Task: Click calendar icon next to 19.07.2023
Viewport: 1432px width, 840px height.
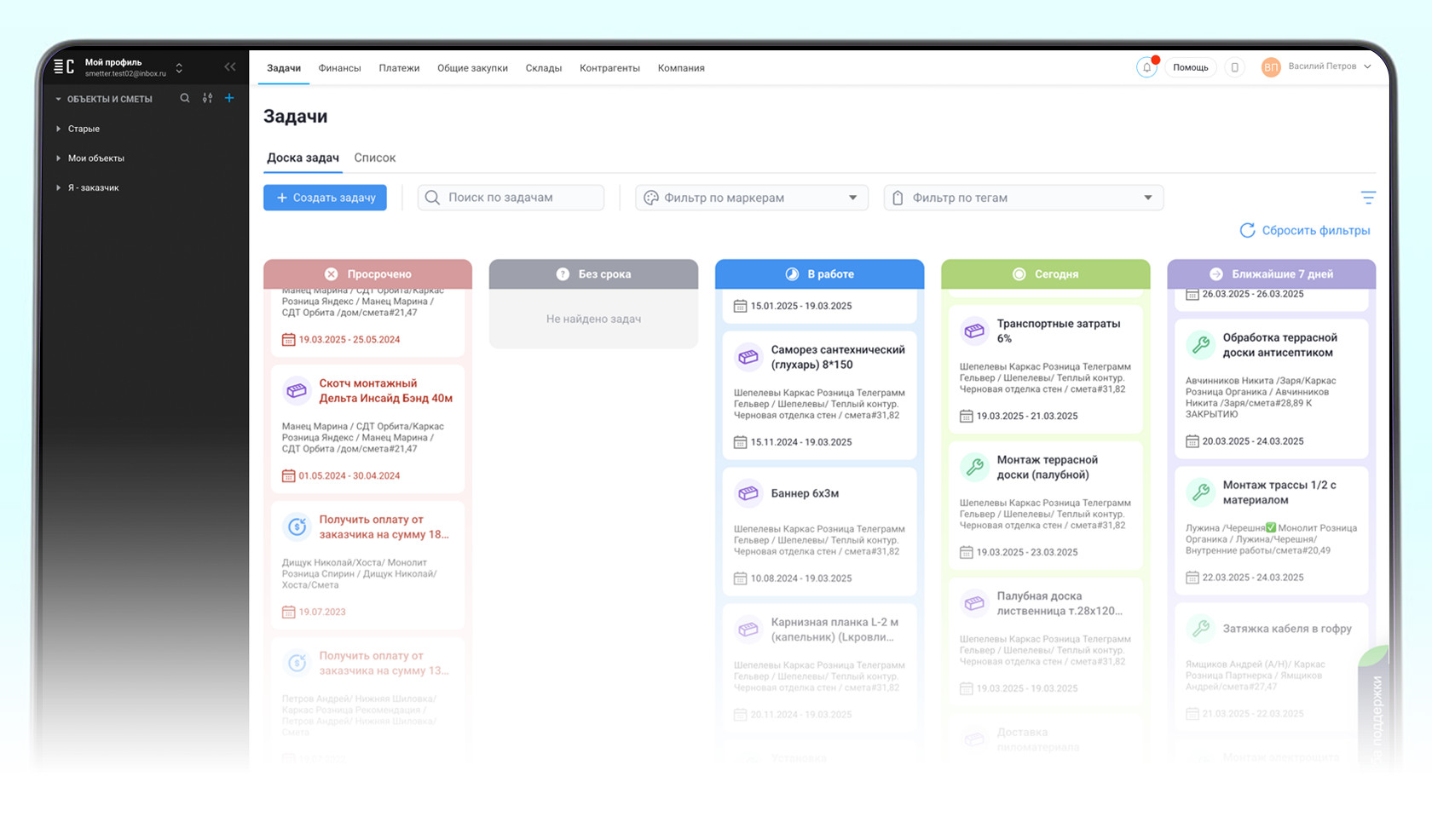Action: 289,612
